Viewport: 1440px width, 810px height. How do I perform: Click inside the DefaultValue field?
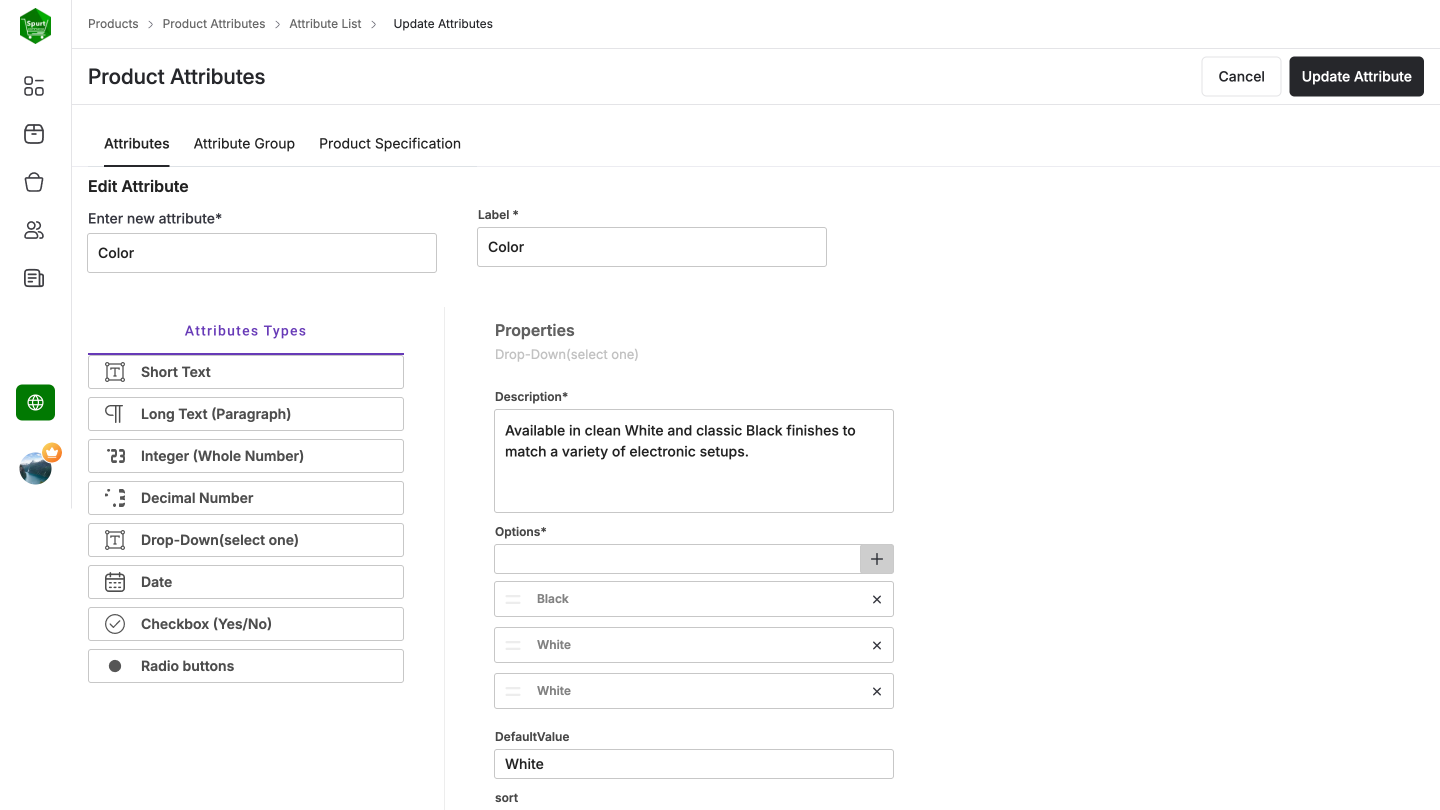click(x=693, y=763)
